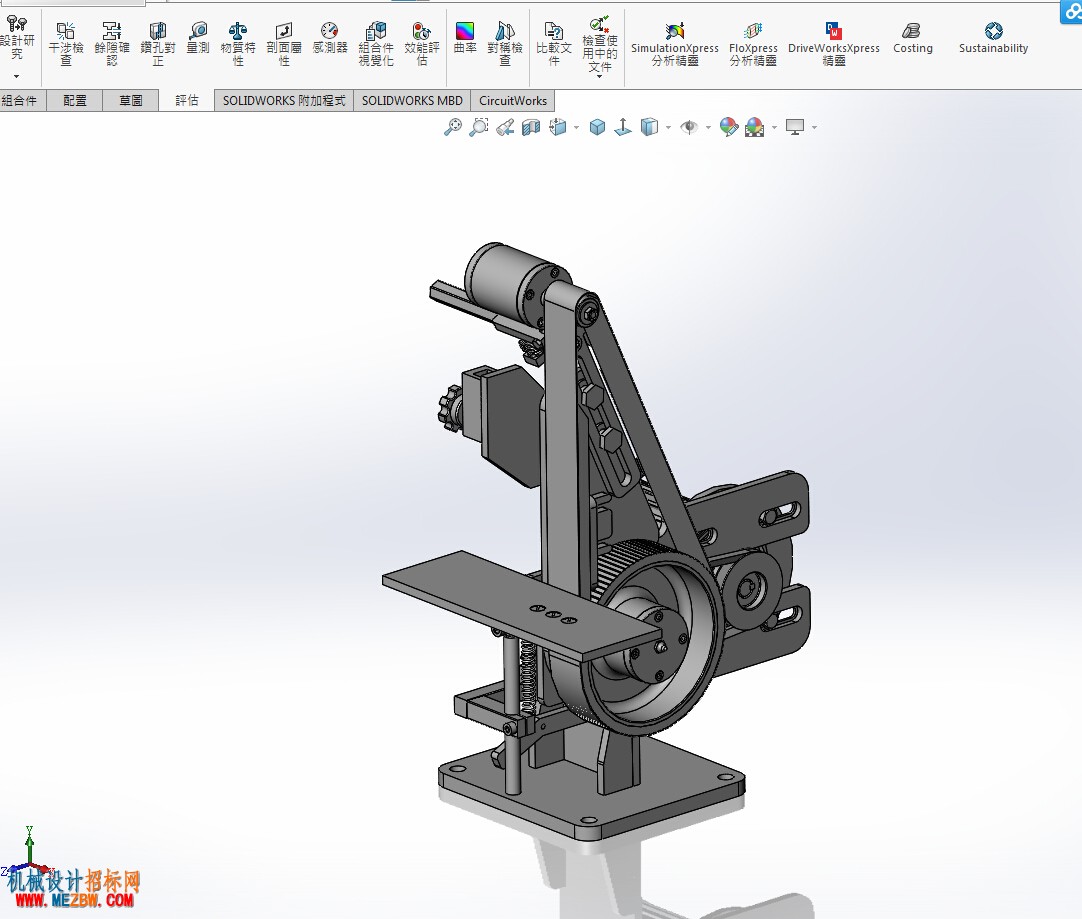Select Zoom to Area tool
The height and width of the screenshot is (919, 1082).
coord(479,127)
